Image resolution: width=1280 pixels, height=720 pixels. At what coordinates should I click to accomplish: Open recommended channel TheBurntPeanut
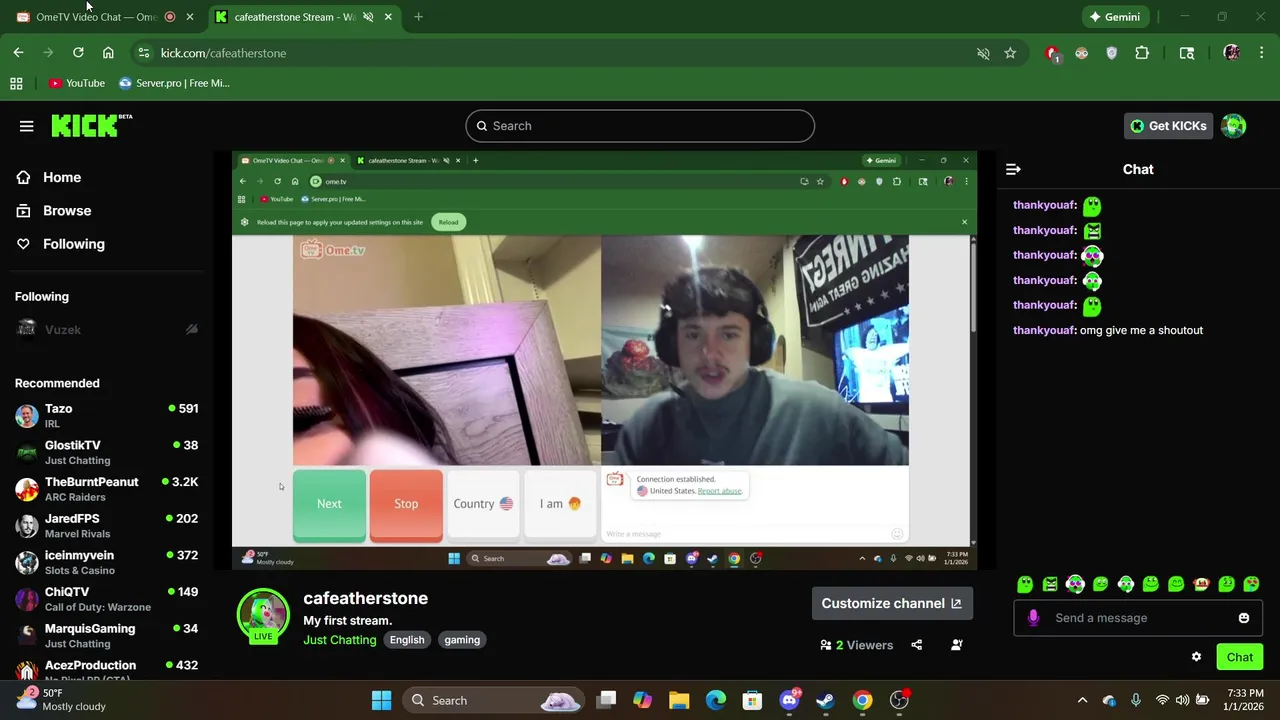[x=107, y=490]
